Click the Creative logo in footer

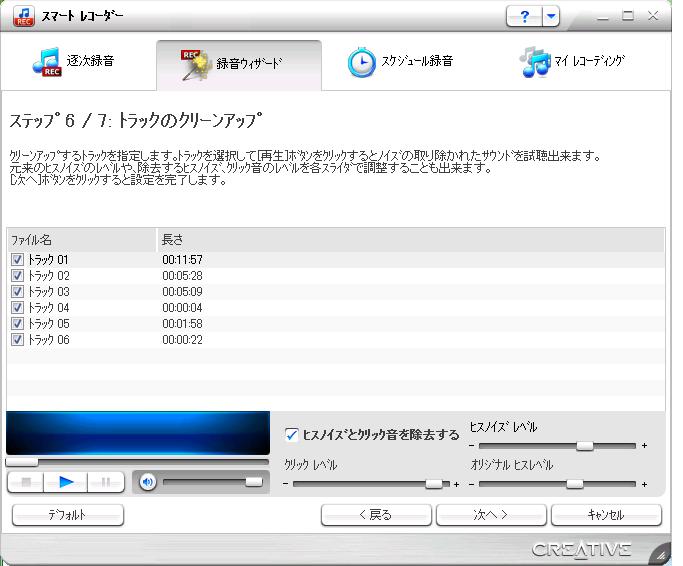581,549
